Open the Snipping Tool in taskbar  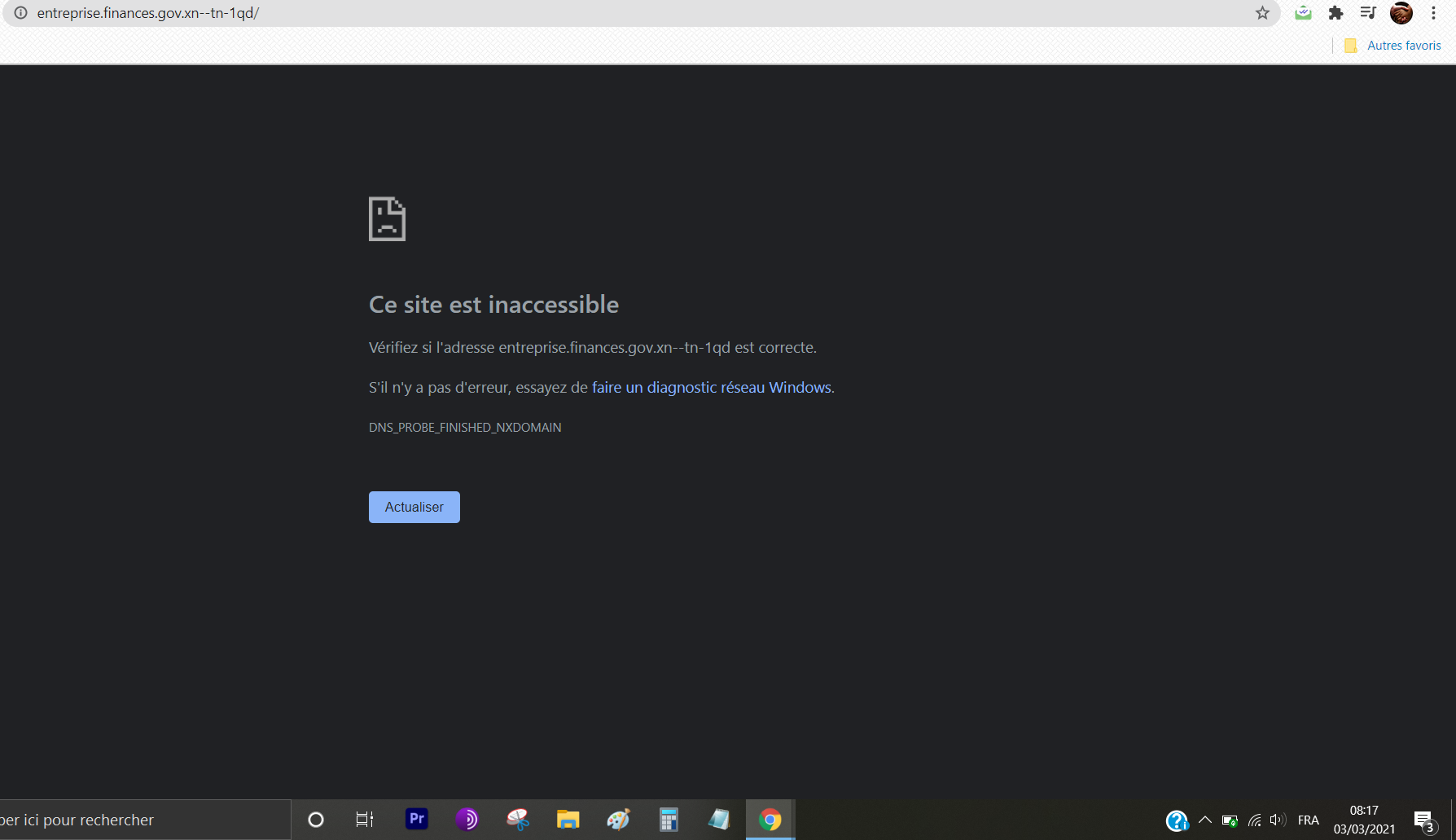click(x=517, y=819)
